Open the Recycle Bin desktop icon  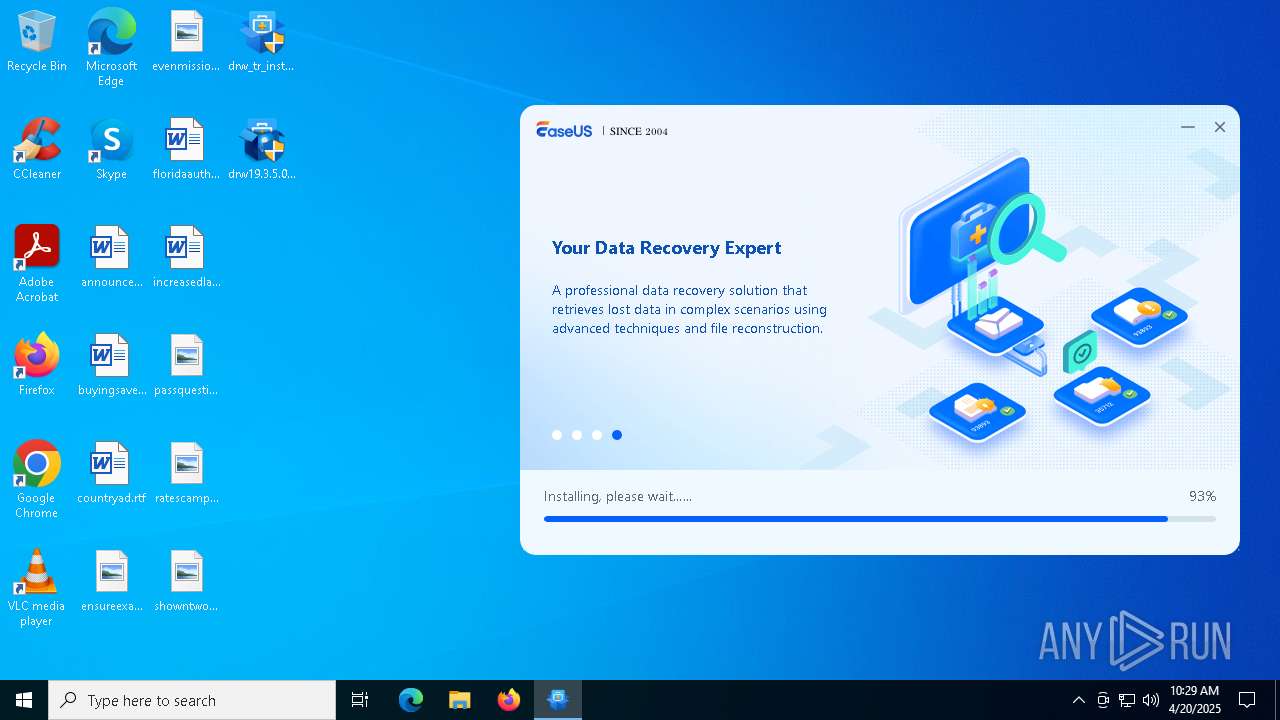pyautogui.click(x=37, y=41)
